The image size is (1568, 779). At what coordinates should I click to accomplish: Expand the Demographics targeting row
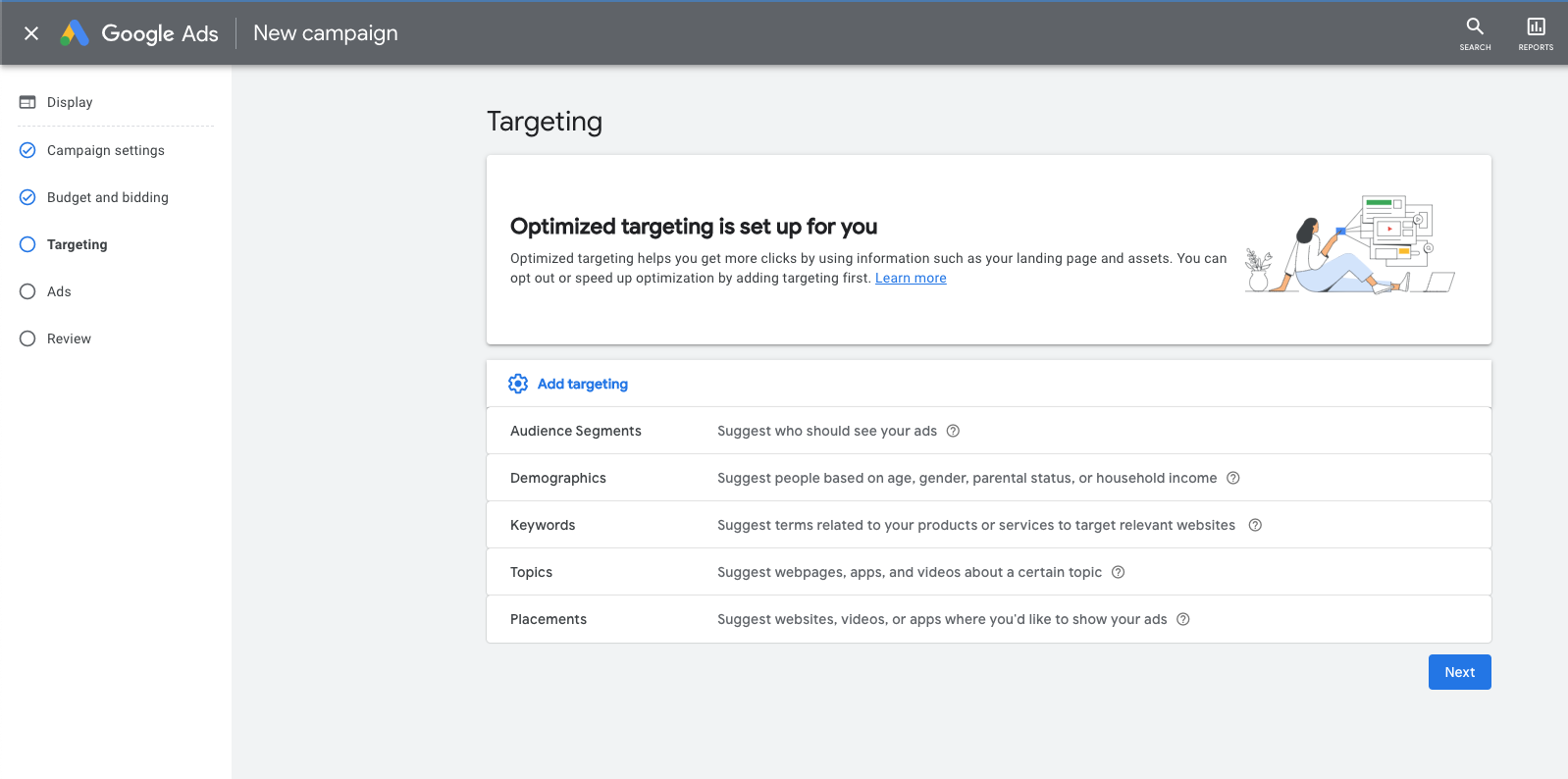558,478
